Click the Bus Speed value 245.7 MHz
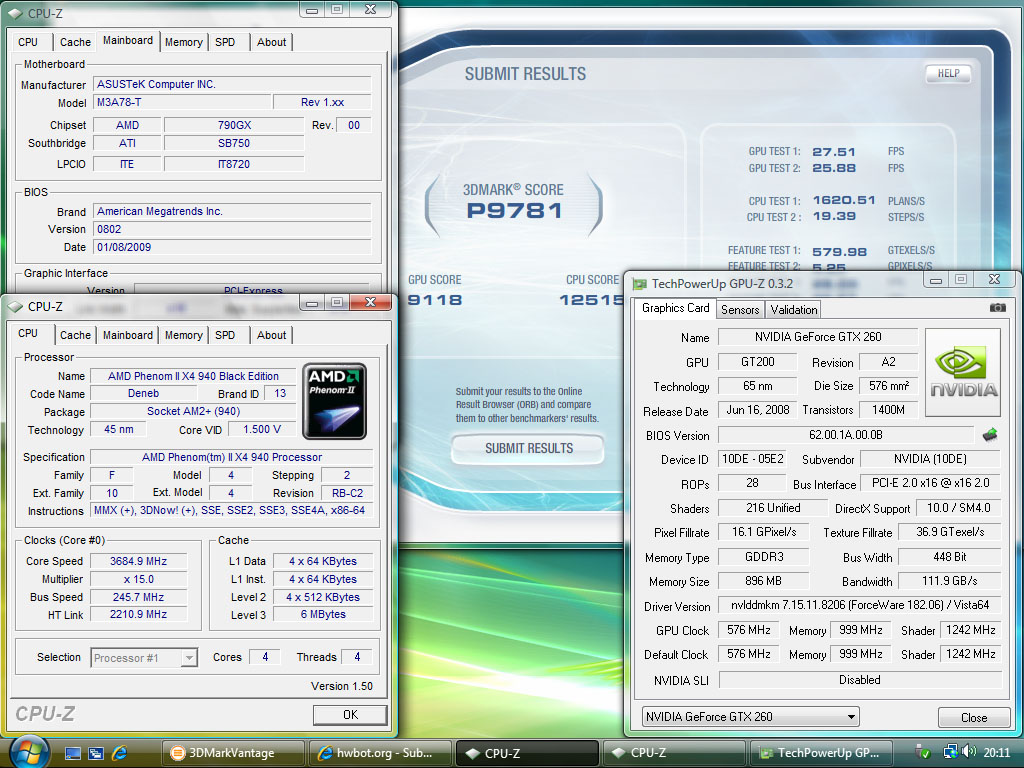 pos(138,597)
